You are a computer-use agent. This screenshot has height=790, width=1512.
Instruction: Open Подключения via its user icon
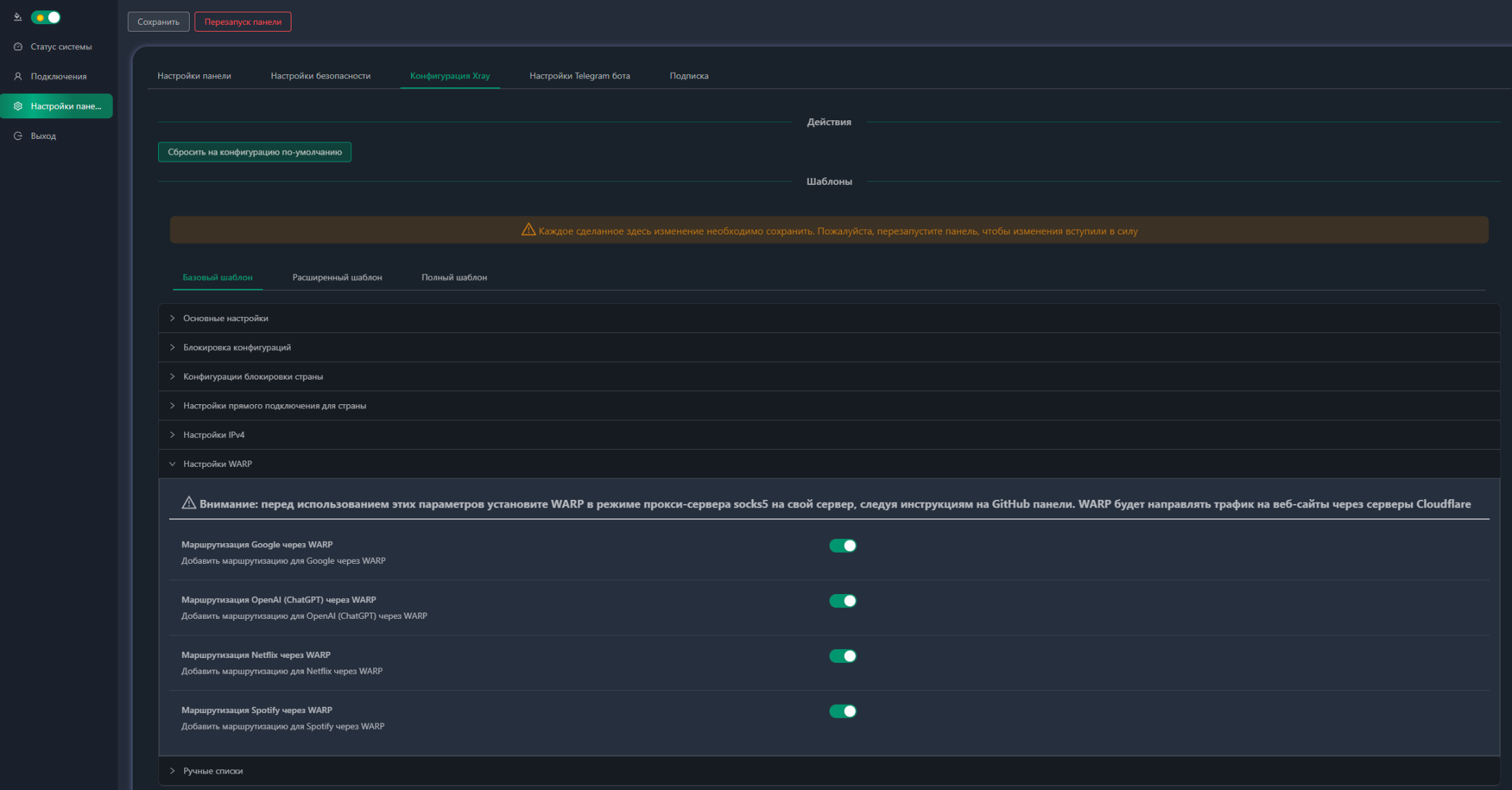(18, 76)
